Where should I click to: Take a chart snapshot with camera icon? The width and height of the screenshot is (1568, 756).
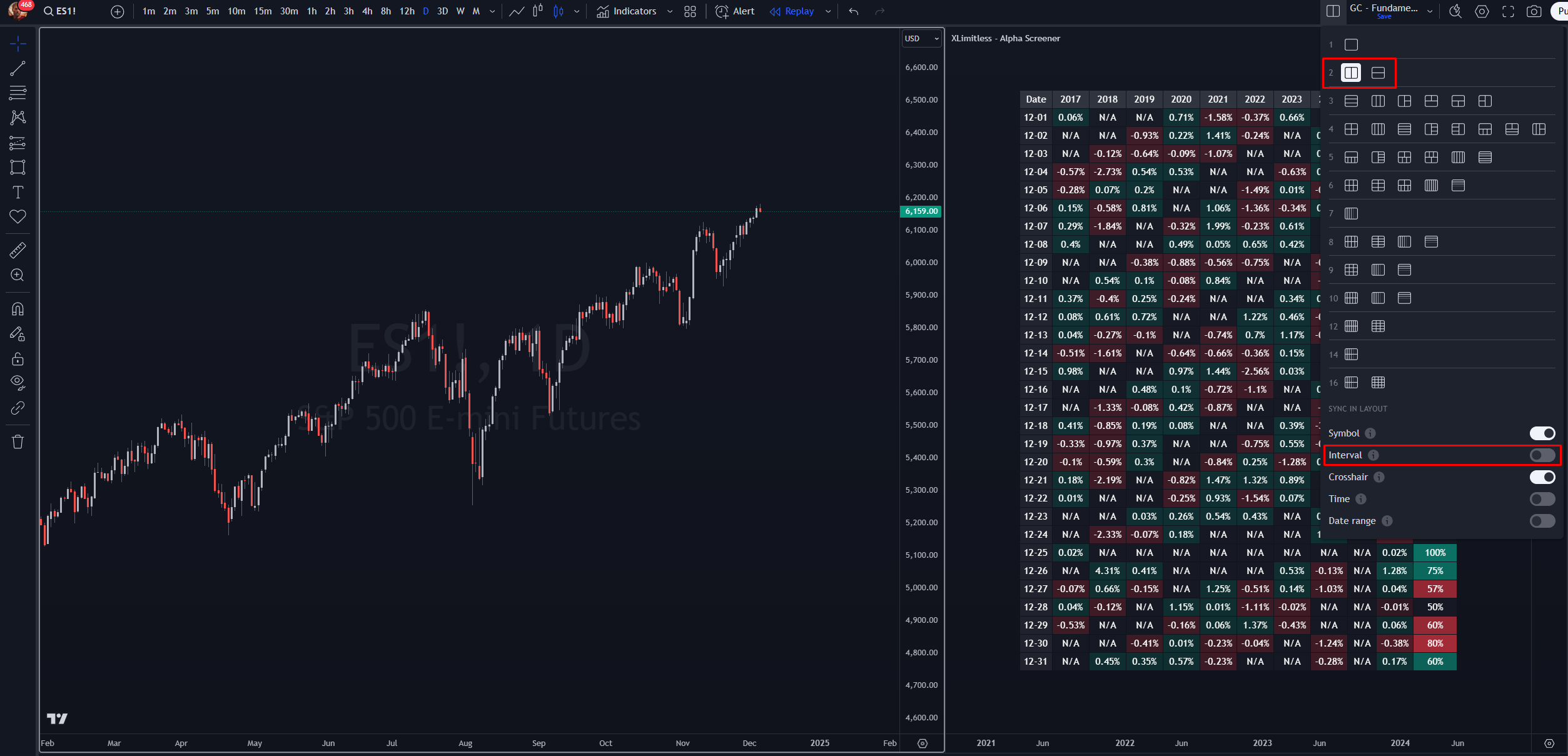click(x=1534, y=11)
